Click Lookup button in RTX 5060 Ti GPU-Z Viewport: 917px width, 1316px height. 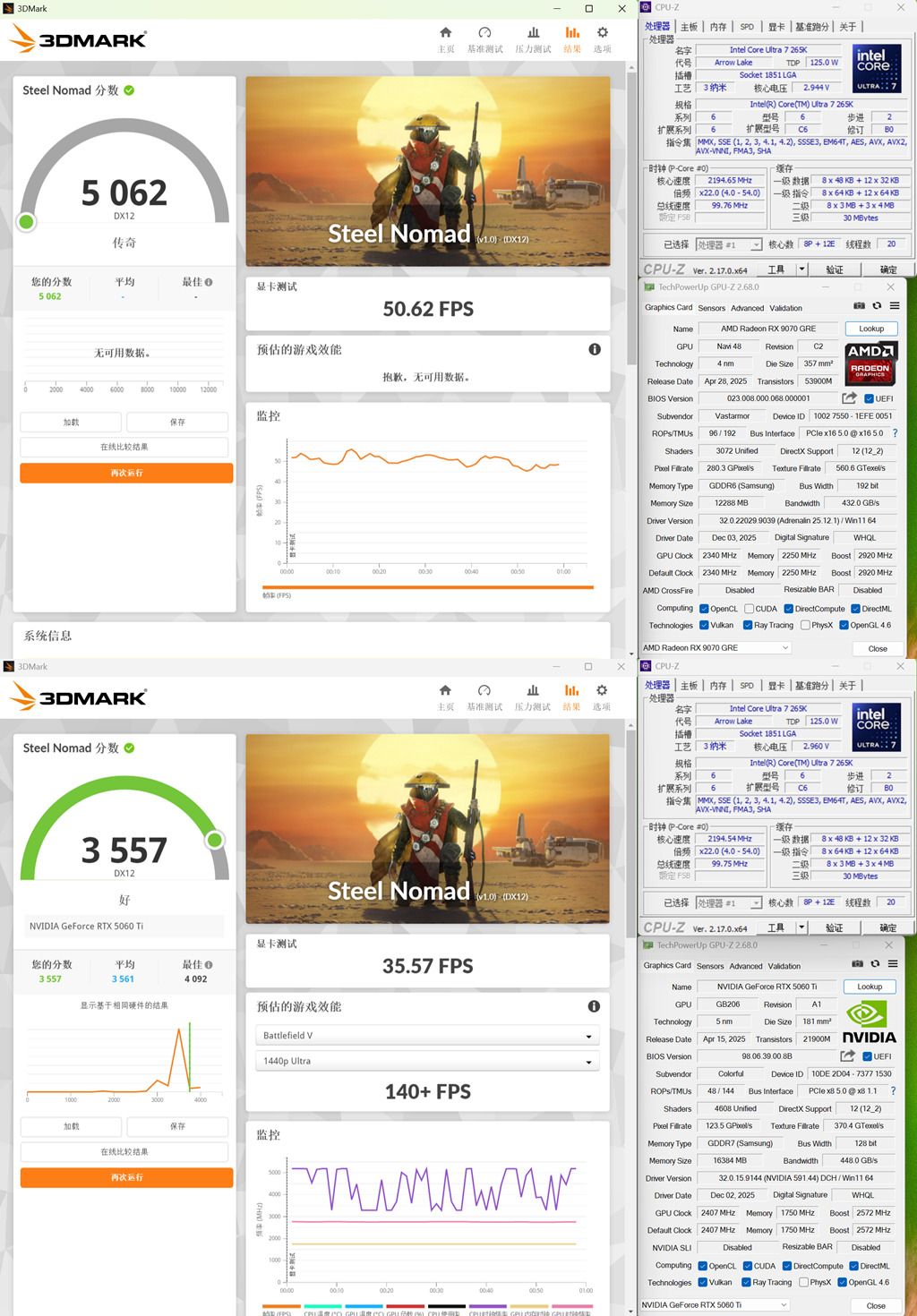[x=870, y=987]
